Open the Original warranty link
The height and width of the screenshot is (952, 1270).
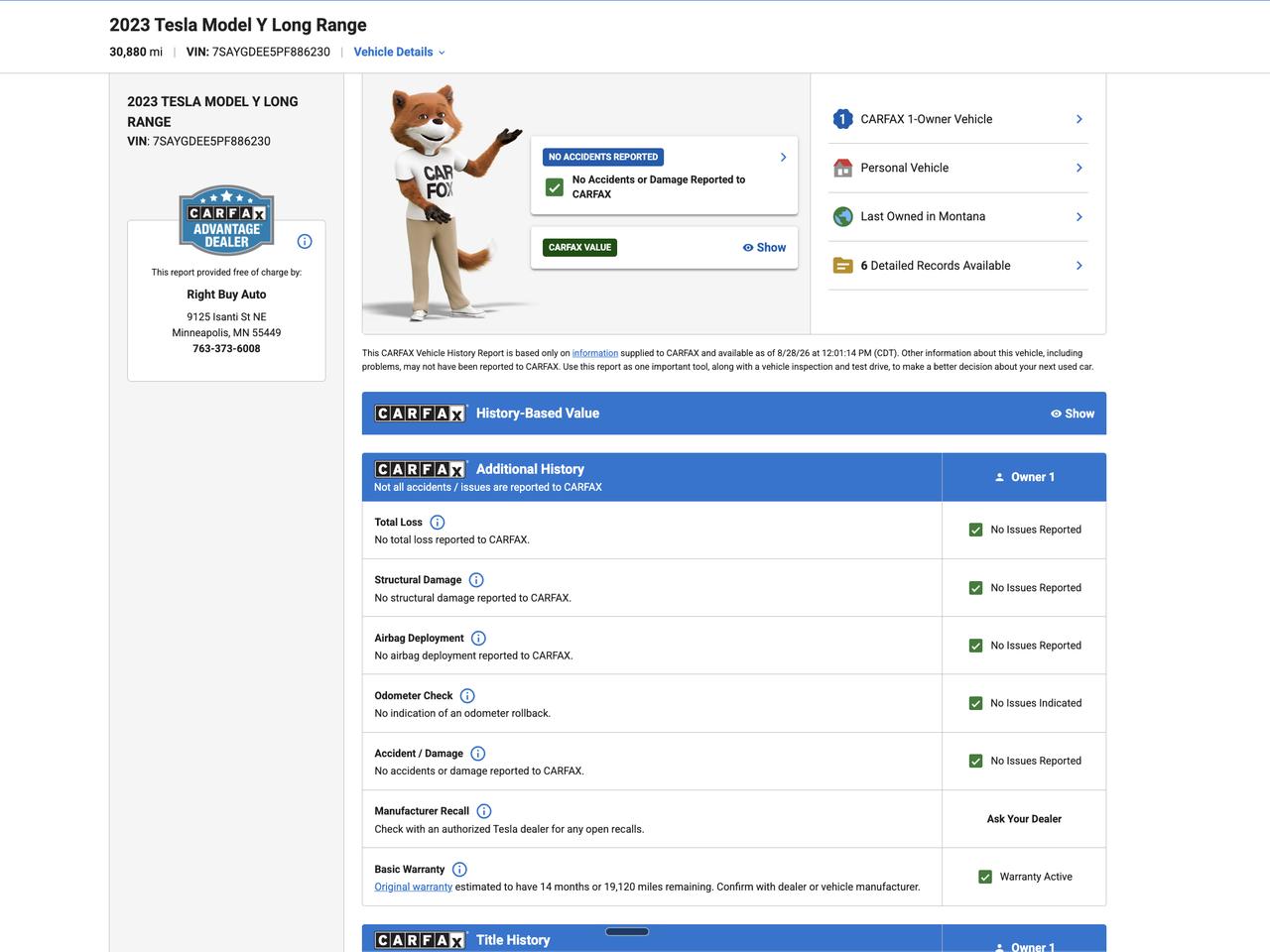[413, 887]
